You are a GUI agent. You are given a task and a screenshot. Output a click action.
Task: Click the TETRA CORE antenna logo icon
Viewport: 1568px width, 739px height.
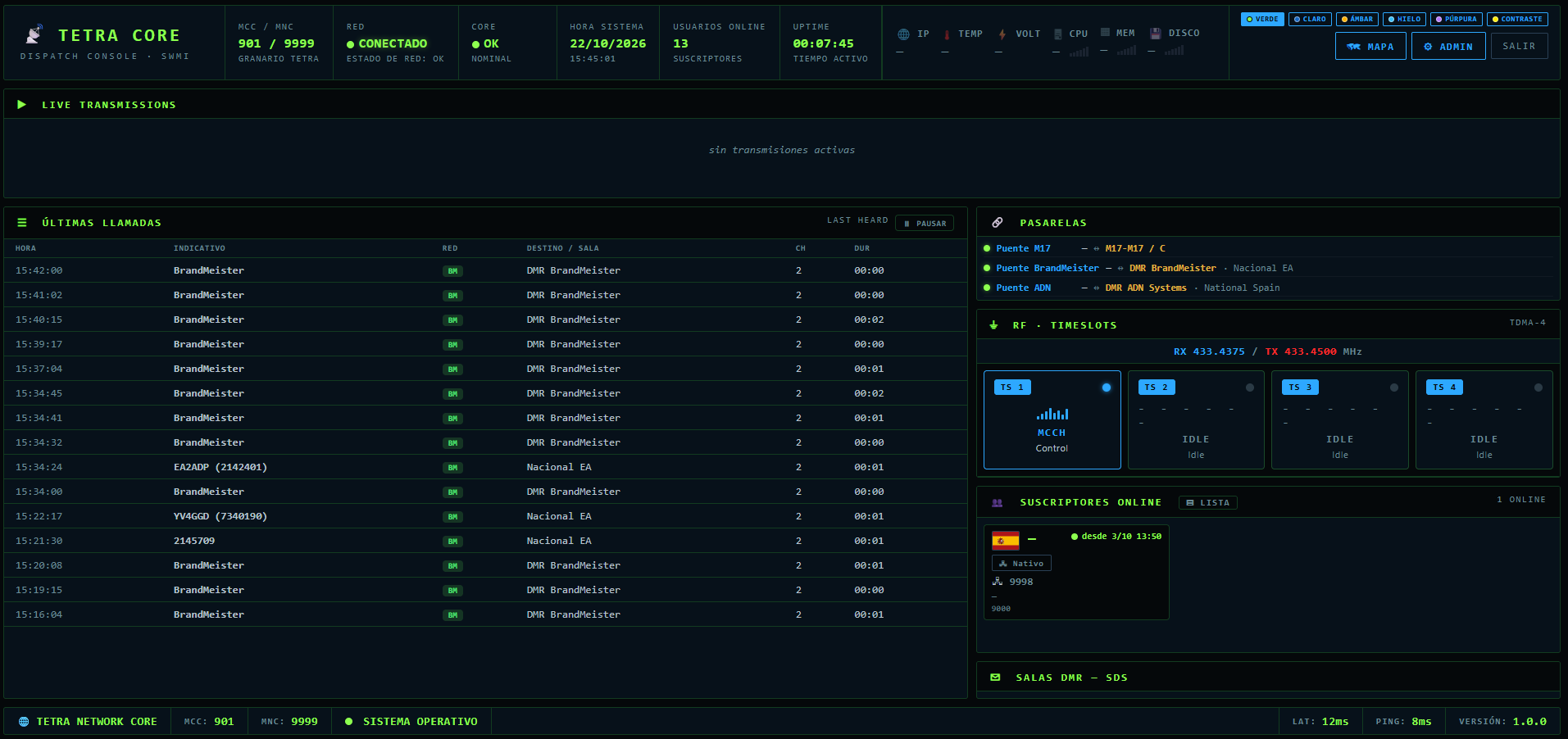point(34,34)
